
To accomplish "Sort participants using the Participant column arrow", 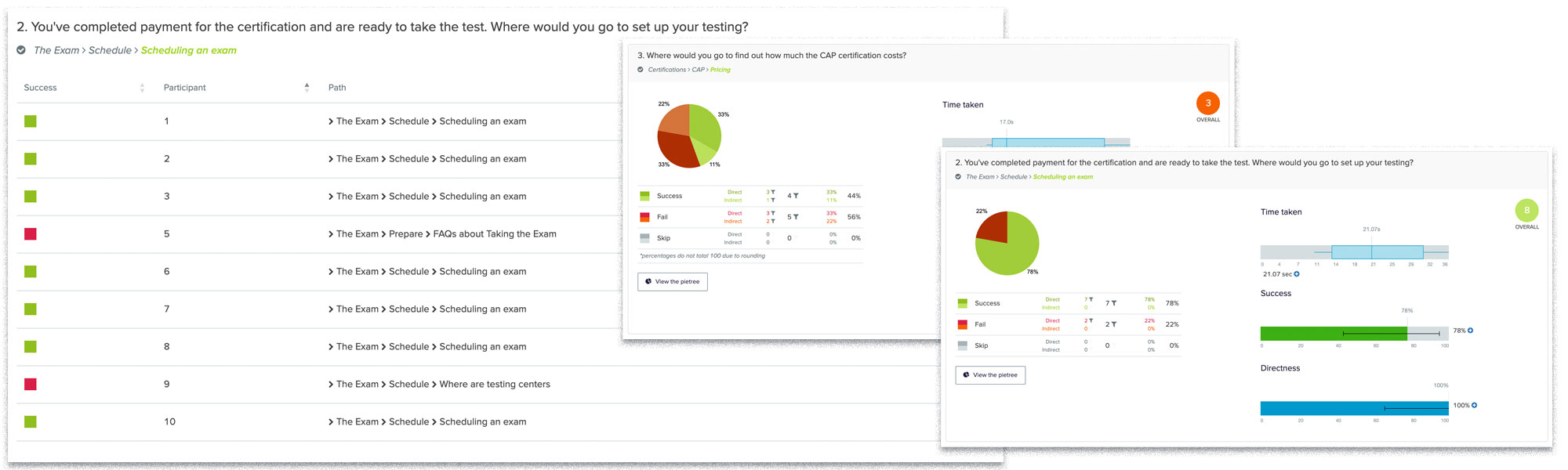I will pos(306,87).
